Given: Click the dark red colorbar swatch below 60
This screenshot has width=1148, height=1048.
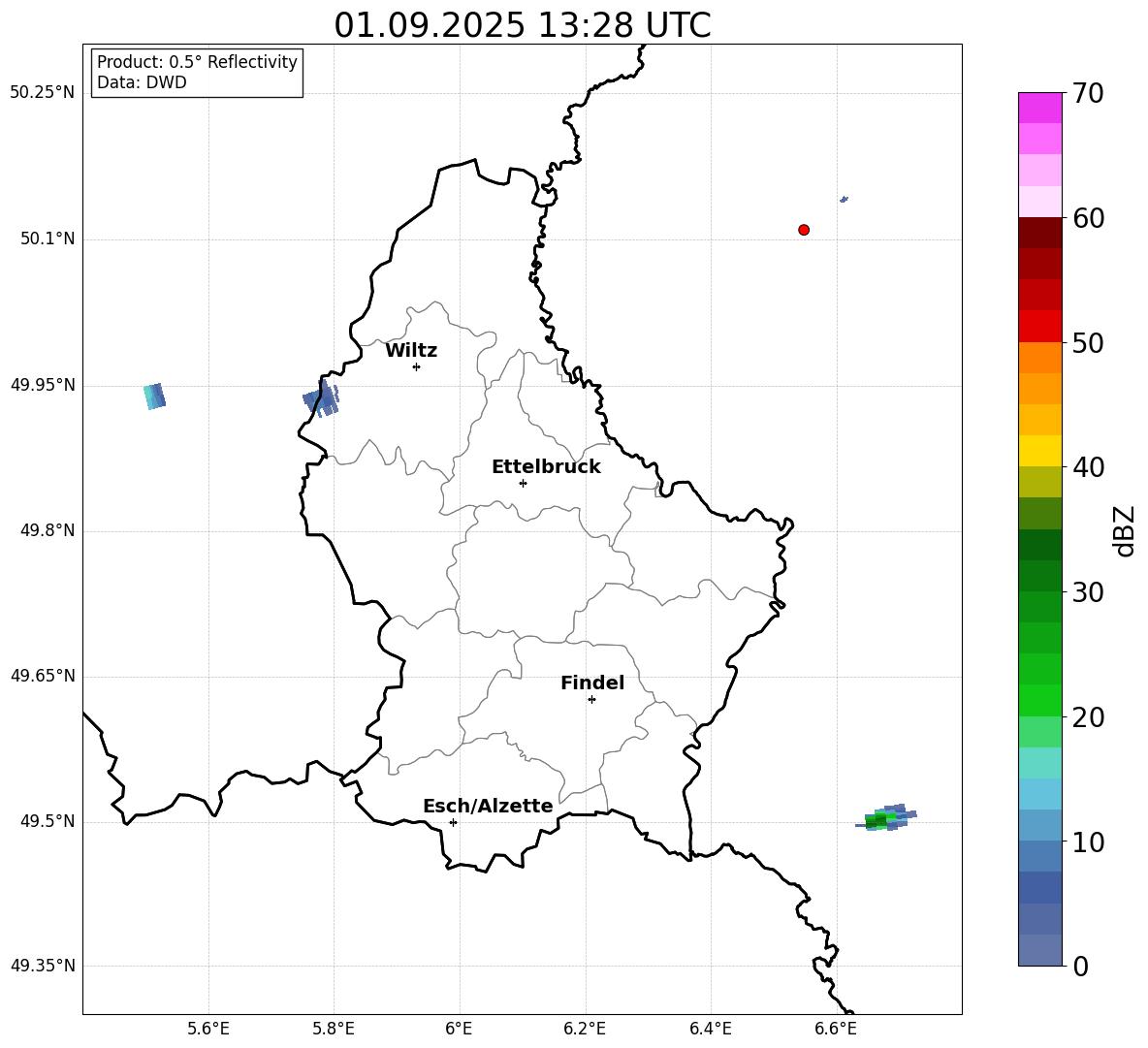Looking at the screenshot, I should 1039,233.
